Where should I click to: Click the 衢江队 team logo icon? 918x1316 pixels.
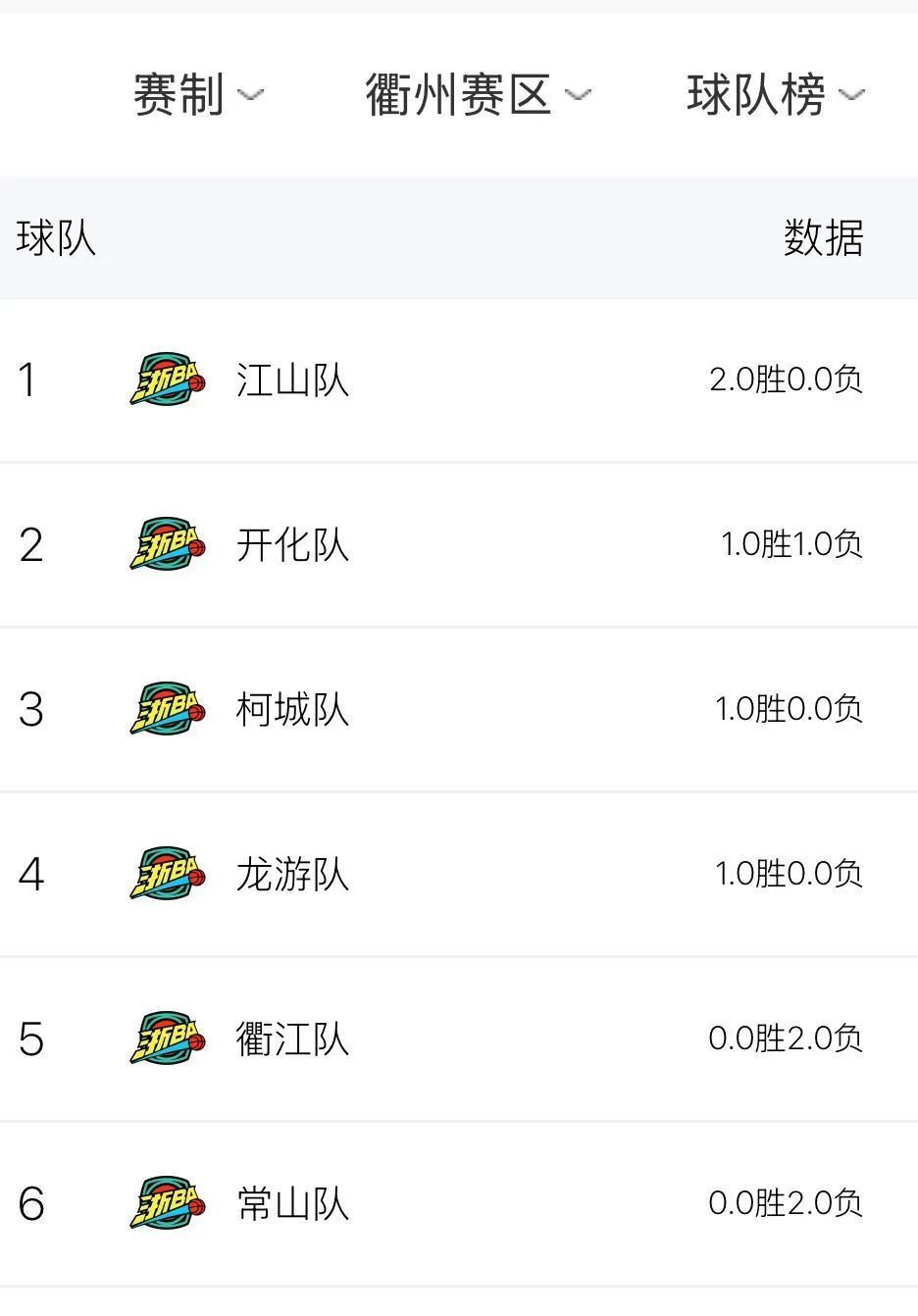pos(168,1038)
